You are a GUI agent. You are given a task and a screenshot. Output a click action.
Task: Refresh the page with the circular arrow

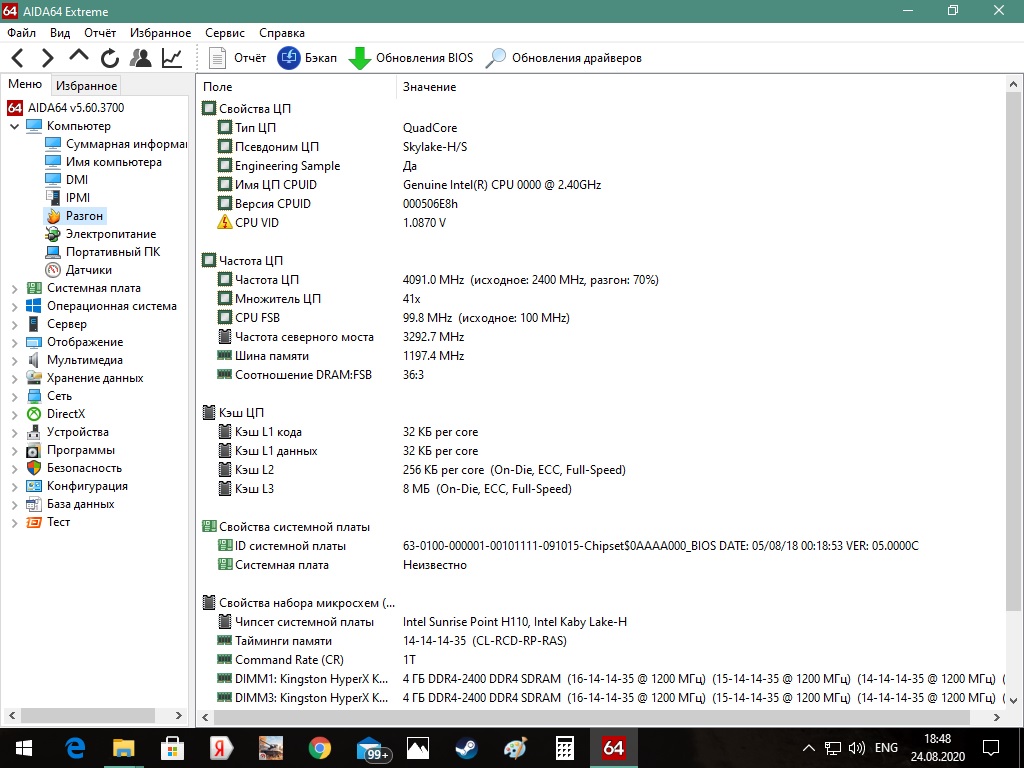(110, 58)
